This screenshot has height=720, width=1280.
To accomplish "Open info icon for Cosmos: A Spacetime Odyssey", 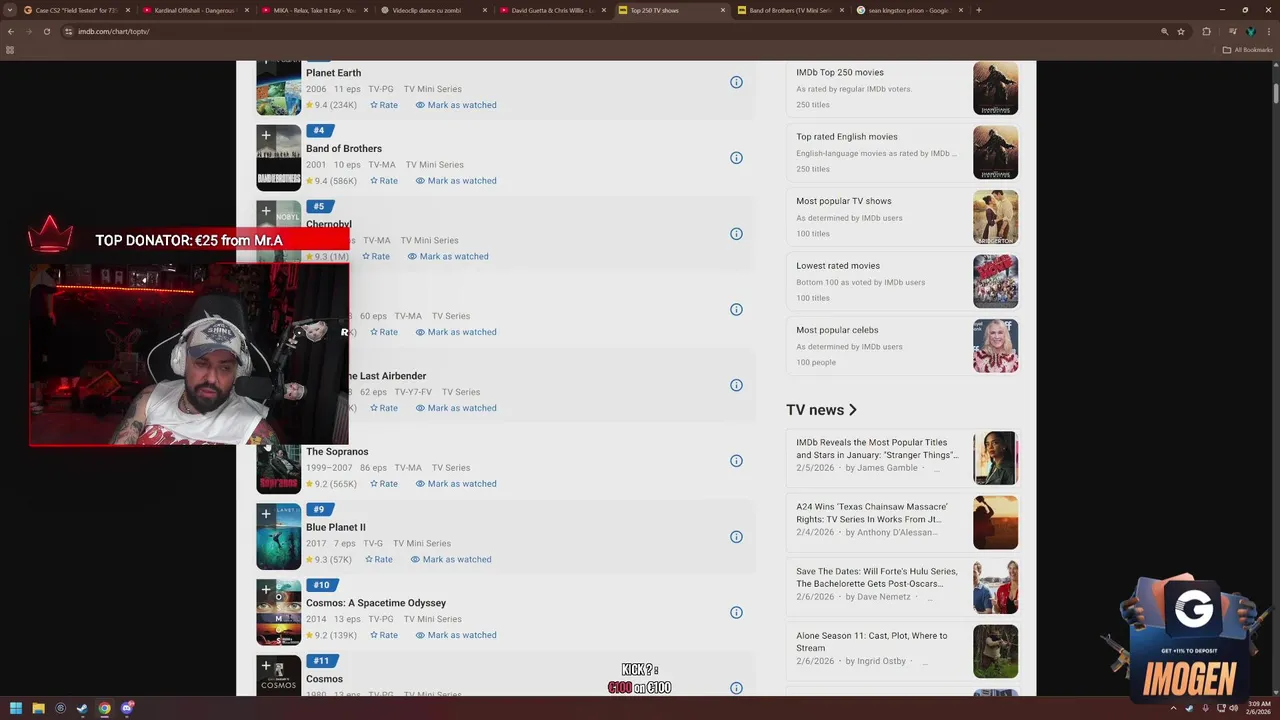I will pyautogui.click(x=736, y=613).
